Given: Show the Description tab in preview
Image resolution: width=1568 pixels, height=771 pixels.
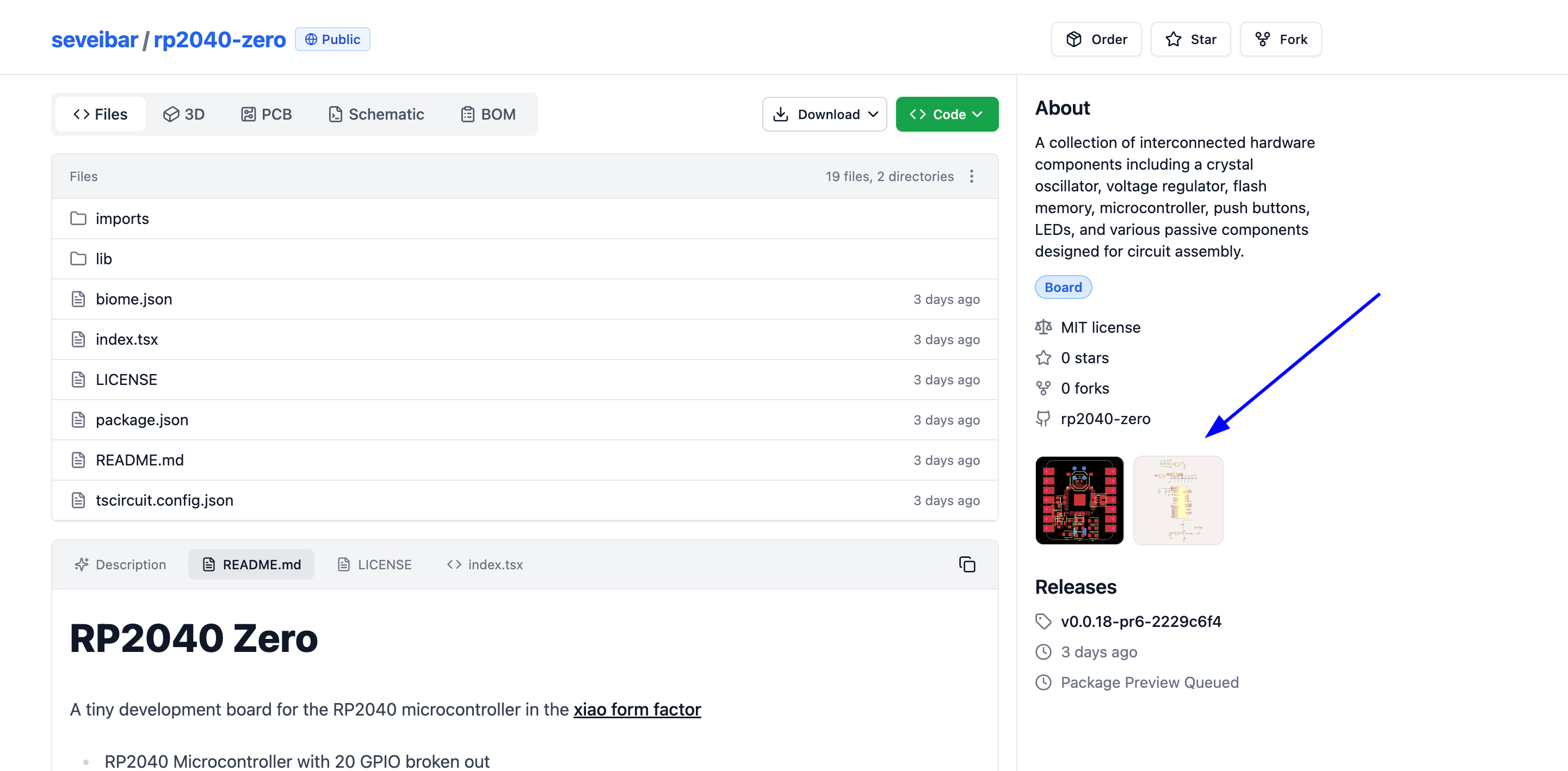Looking at the screenshot, I should 120,564.
